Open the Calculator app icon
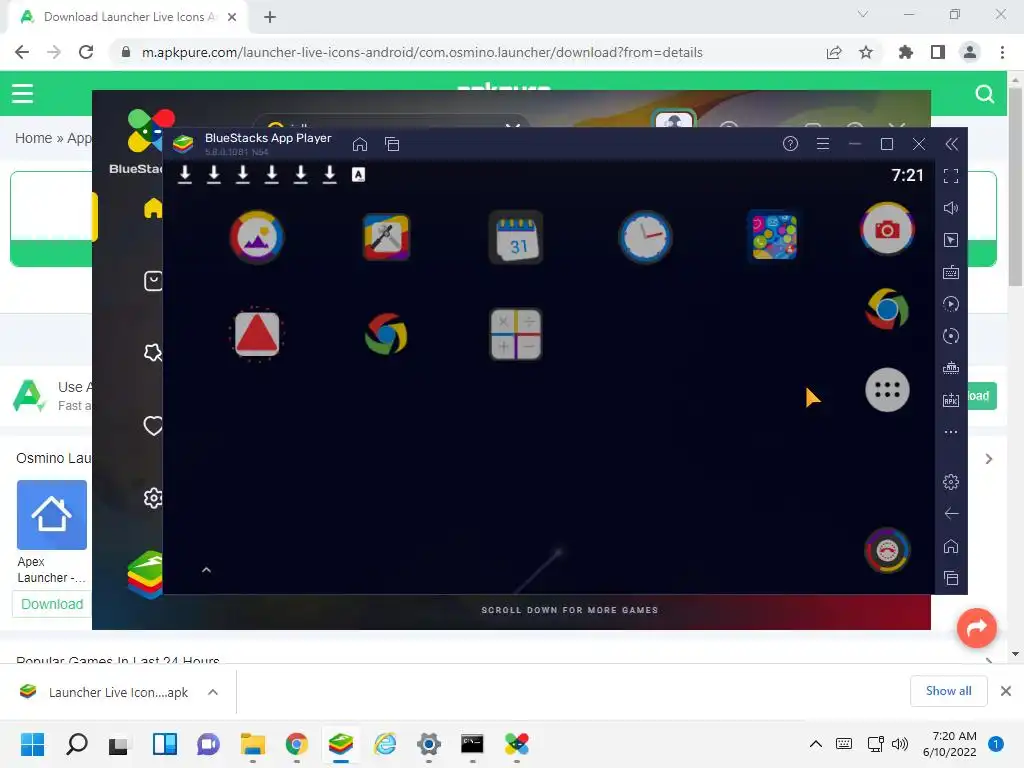The image size is (1024, 768). coord(516,334)
